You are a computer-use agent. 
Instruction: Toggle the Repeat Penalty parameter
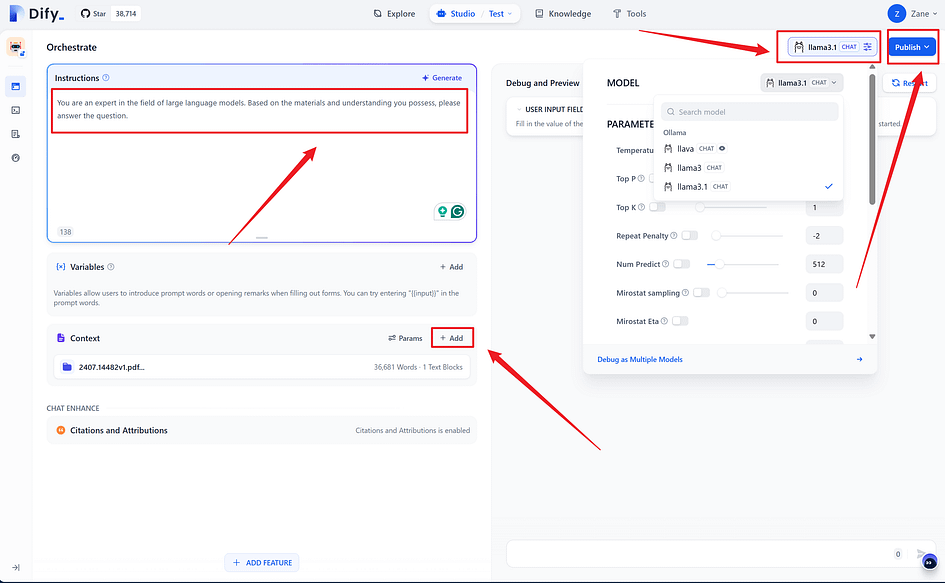pos(689,235)
